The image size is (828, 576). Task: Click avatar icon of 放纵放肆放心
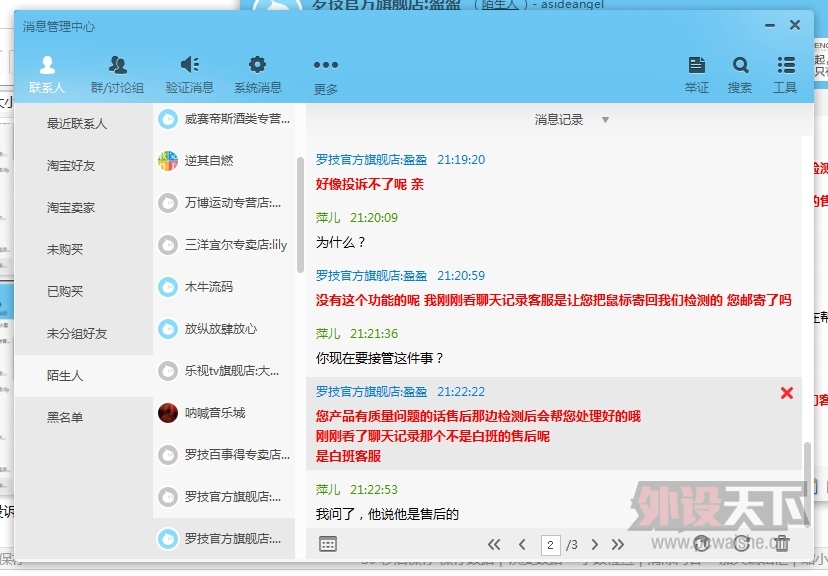[x=168, y=329]
